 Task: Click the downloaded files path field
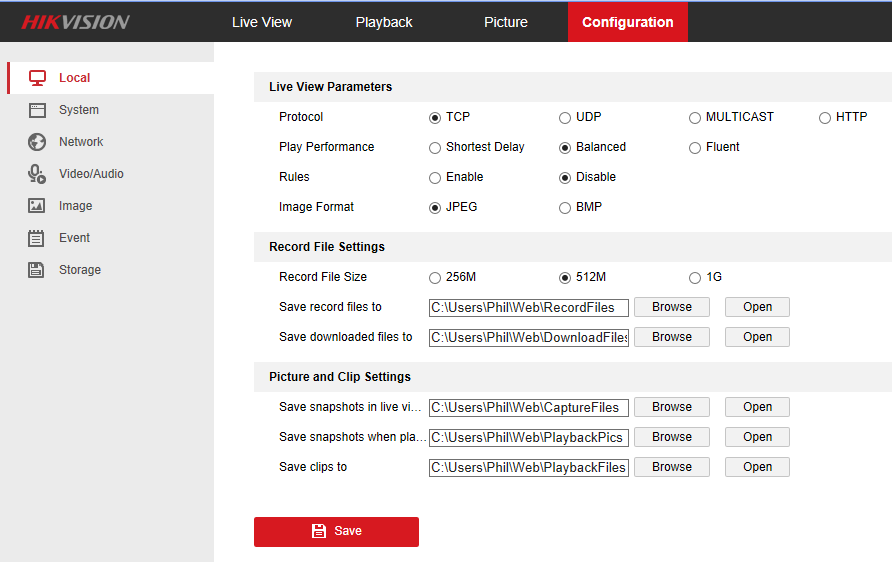point(528,337)
